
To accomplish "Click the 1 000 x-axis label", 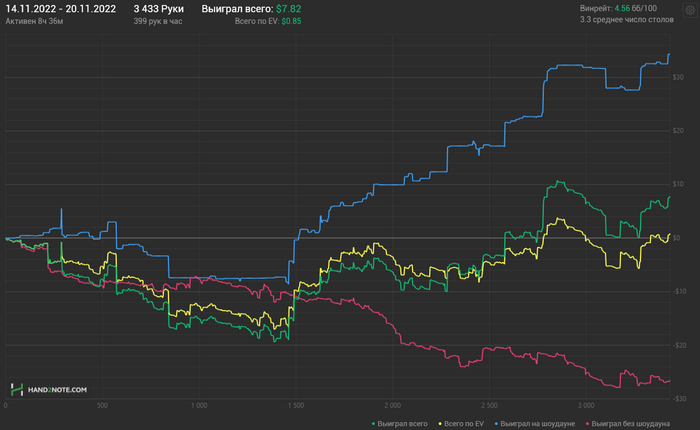I will [x=199, y=405].
